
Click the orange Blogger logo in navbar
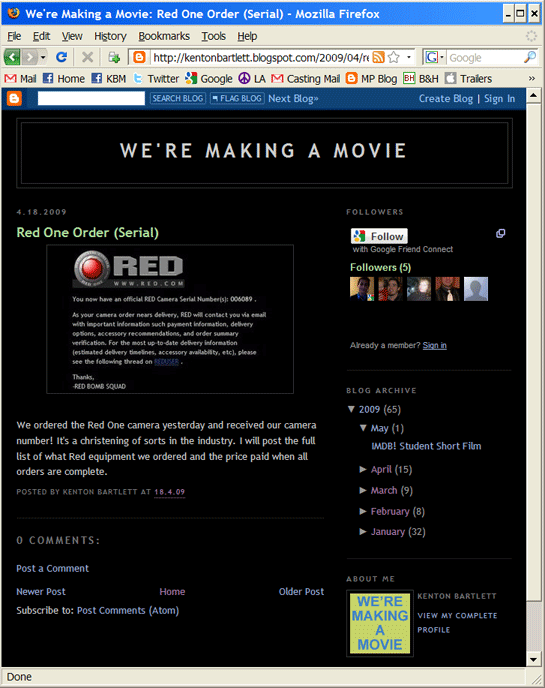click(14, 98)
